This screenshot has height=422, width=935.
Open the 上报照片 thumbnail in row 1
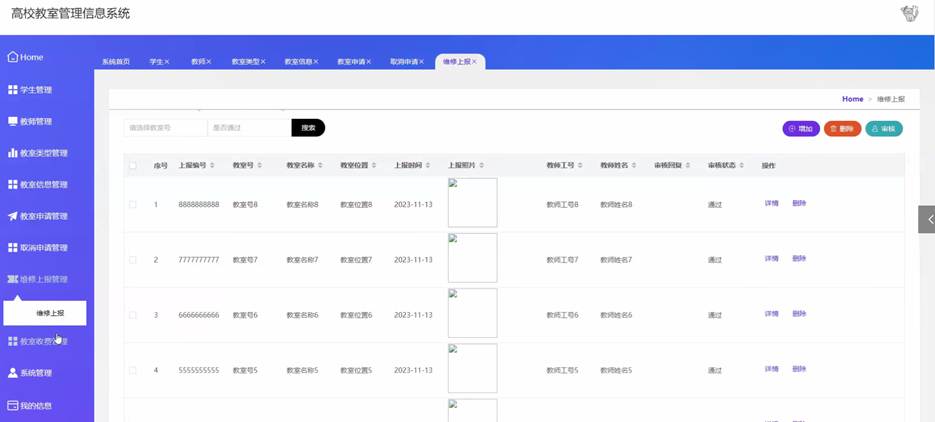tap(472, 203)
